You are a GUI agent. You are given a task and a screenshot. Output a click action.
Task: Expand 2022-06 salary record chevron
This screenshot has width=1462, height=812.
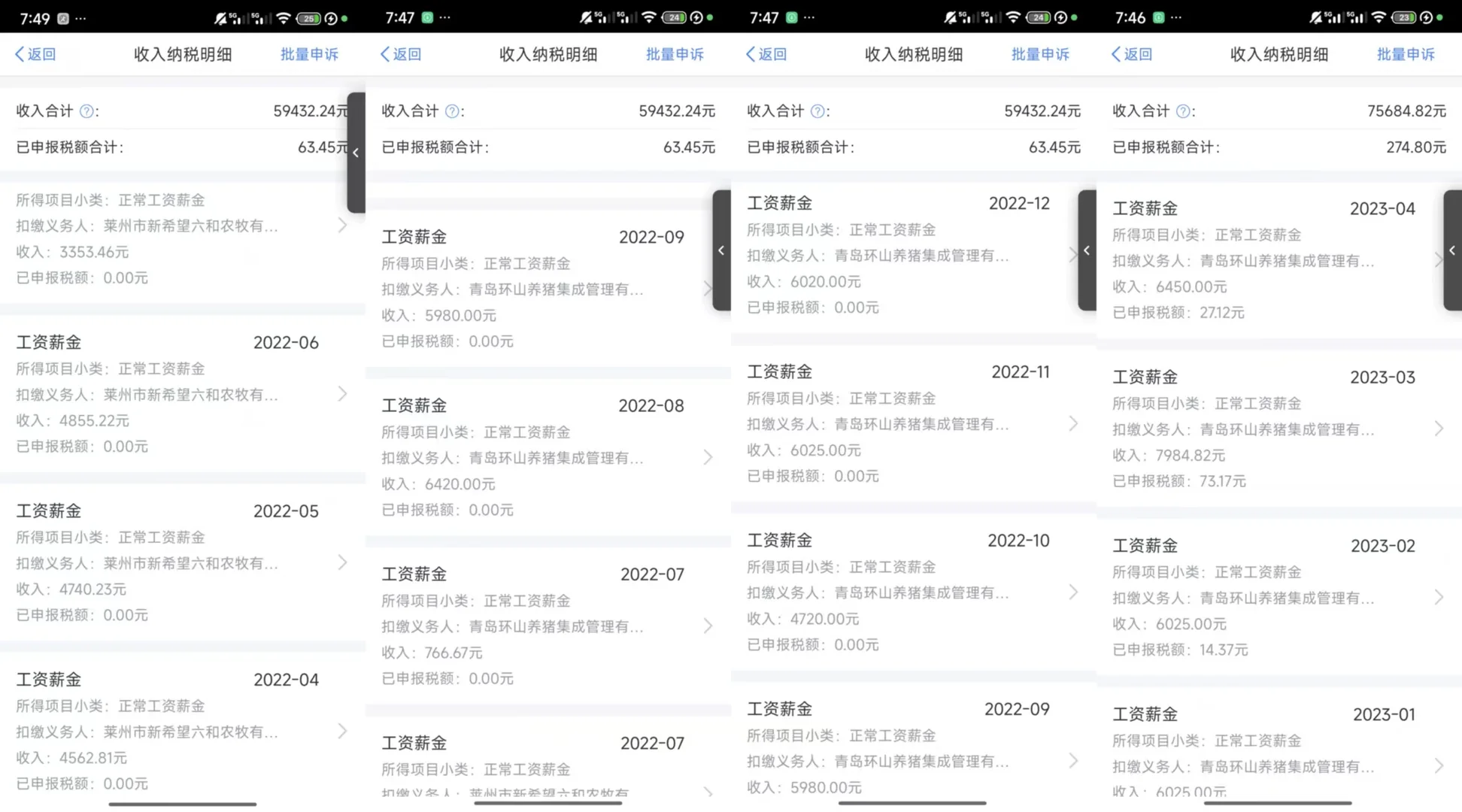coord(342,394)
